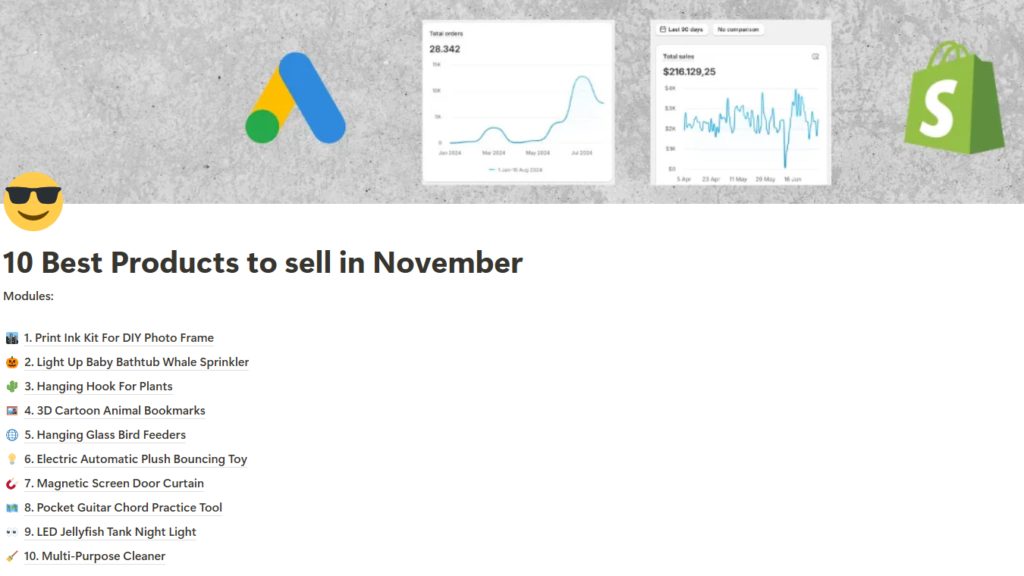Click the sunglasses emoji page icon

pos(33,201)
